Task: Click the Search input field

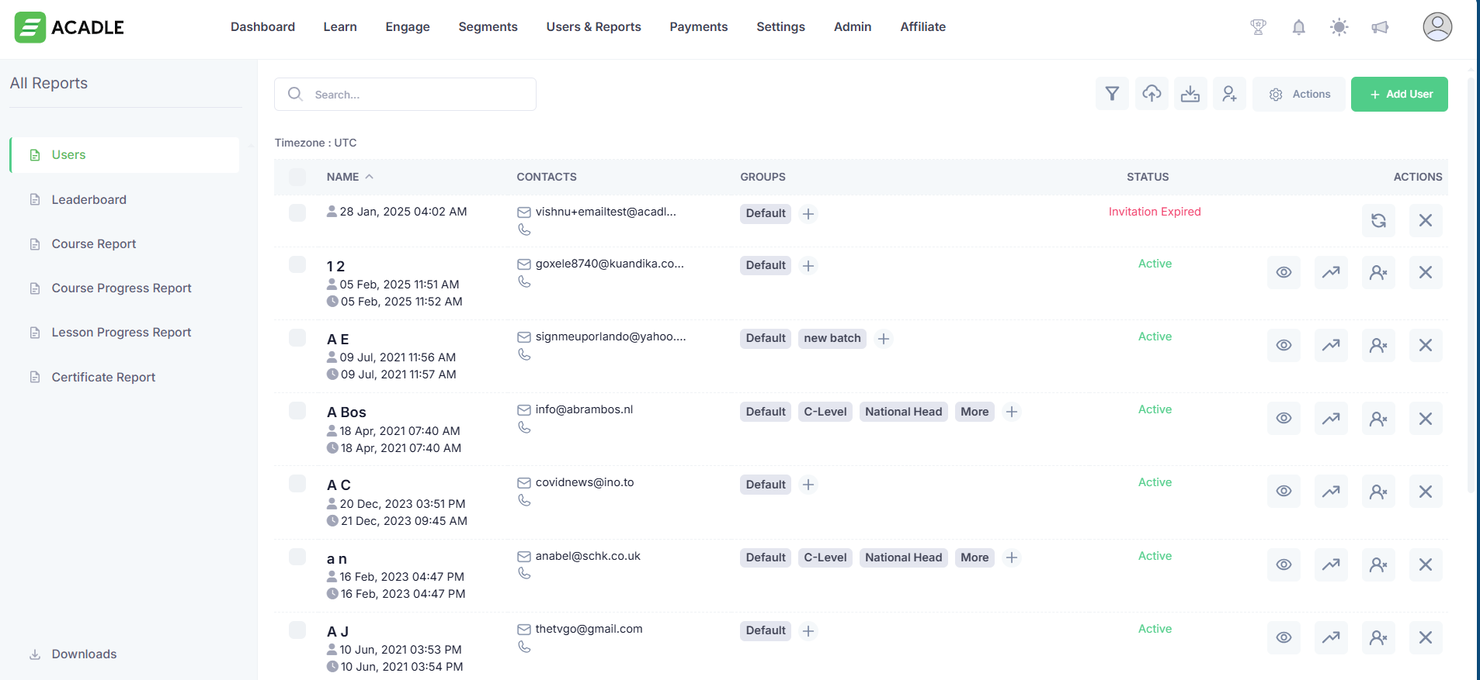Action: [x=405, y=94]
